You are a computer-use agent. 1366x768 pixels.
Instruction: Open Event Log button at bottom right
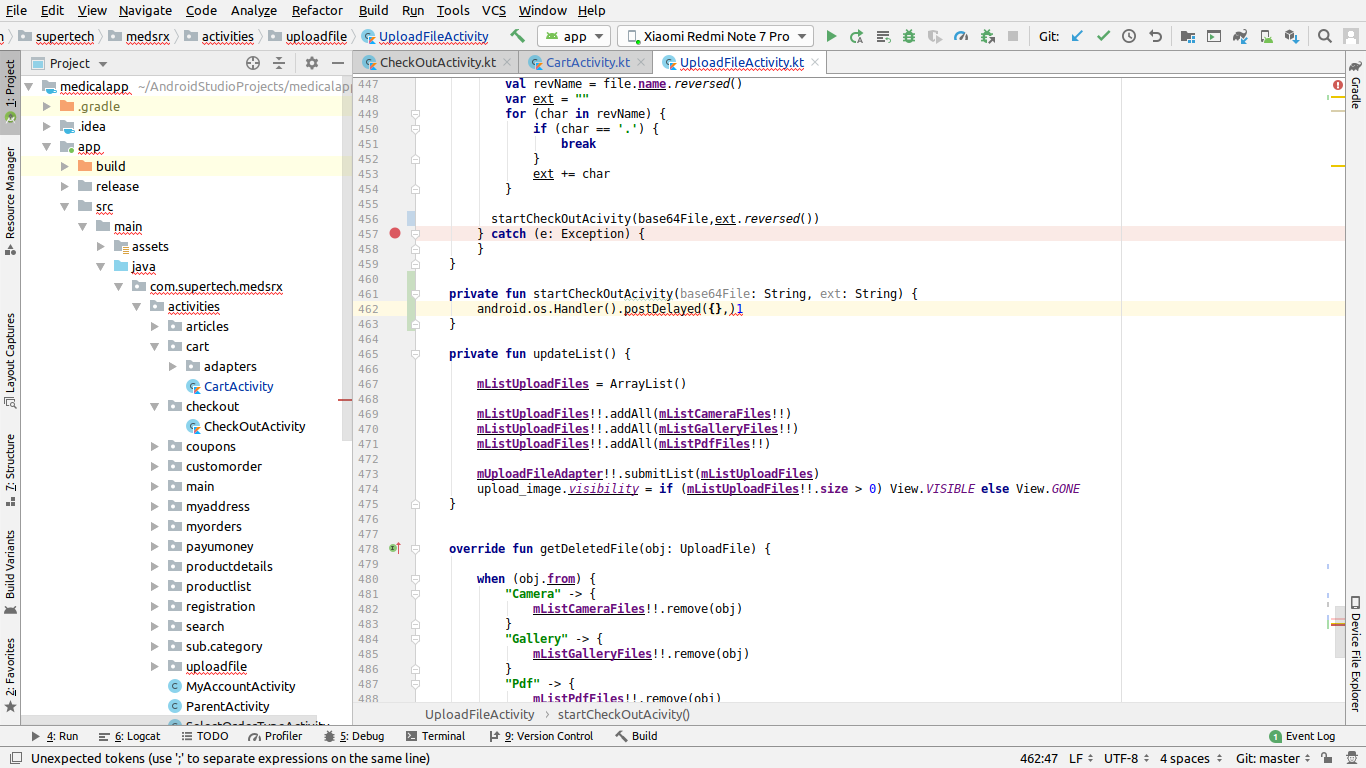point(1302,736)
